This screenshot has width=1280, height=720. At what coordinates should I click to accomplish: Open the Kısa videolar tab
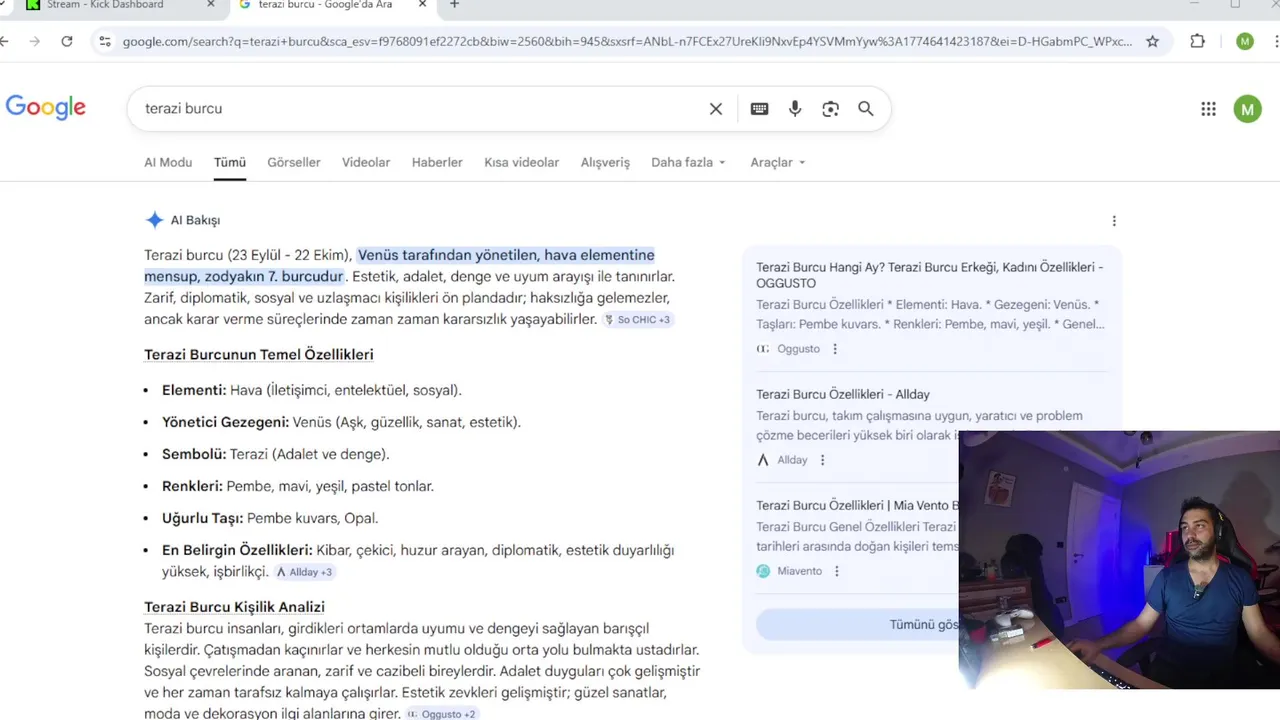(522, 162)
